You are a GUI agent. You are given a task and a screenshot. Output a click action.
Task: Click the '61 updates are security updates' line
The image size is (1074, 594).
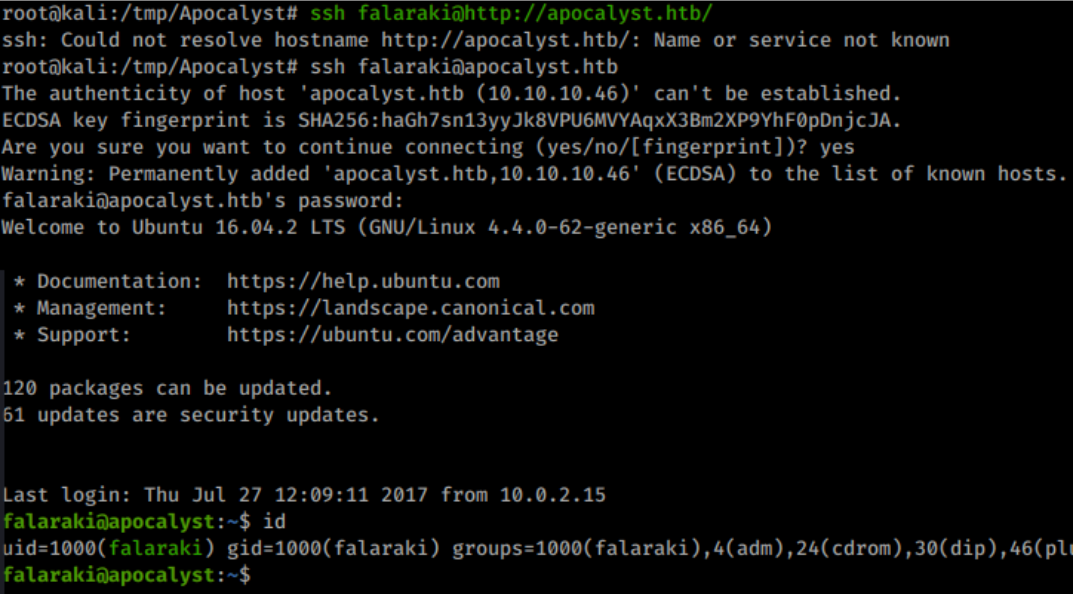(x=190, y=415)
